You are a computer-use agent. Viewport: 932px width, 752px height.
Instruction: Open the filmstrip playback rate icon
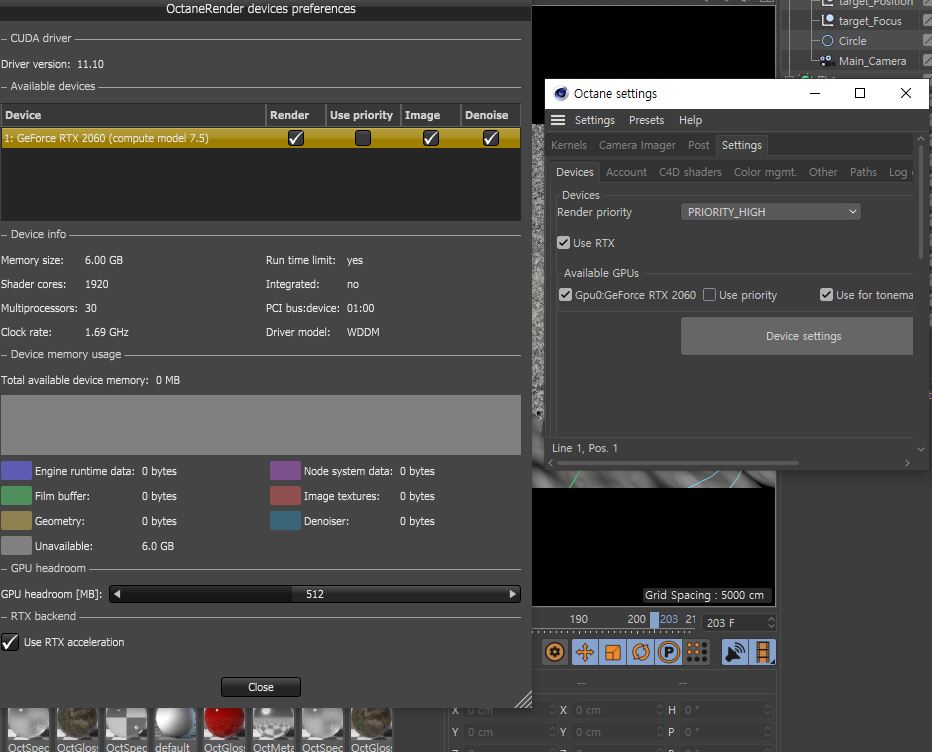pyautogui.click(x=763, y=652)
